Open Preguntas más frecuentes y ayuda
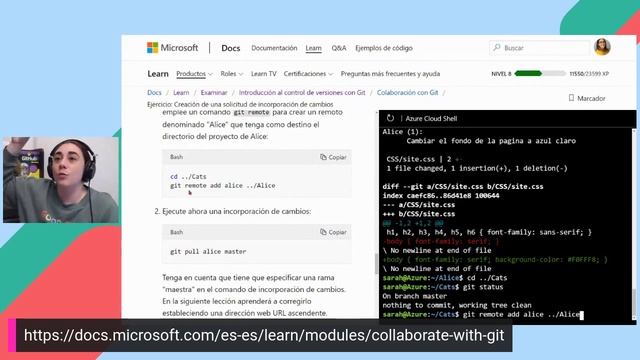 point(390,74)
